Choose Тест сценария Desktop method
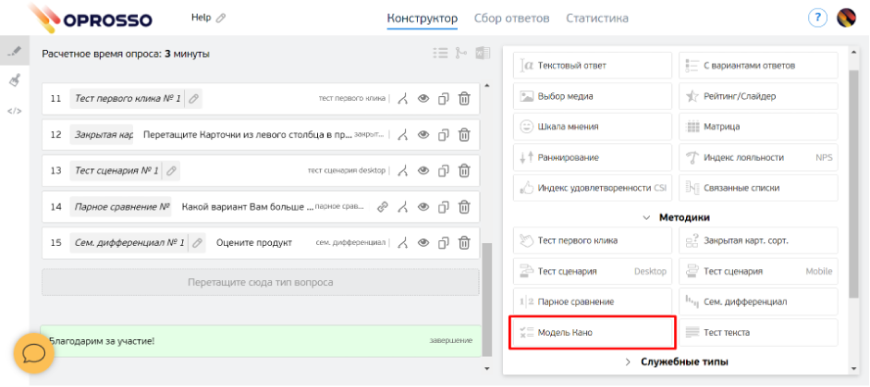Image resolution: width=870 pixels, height=387 pixels. 593,271
